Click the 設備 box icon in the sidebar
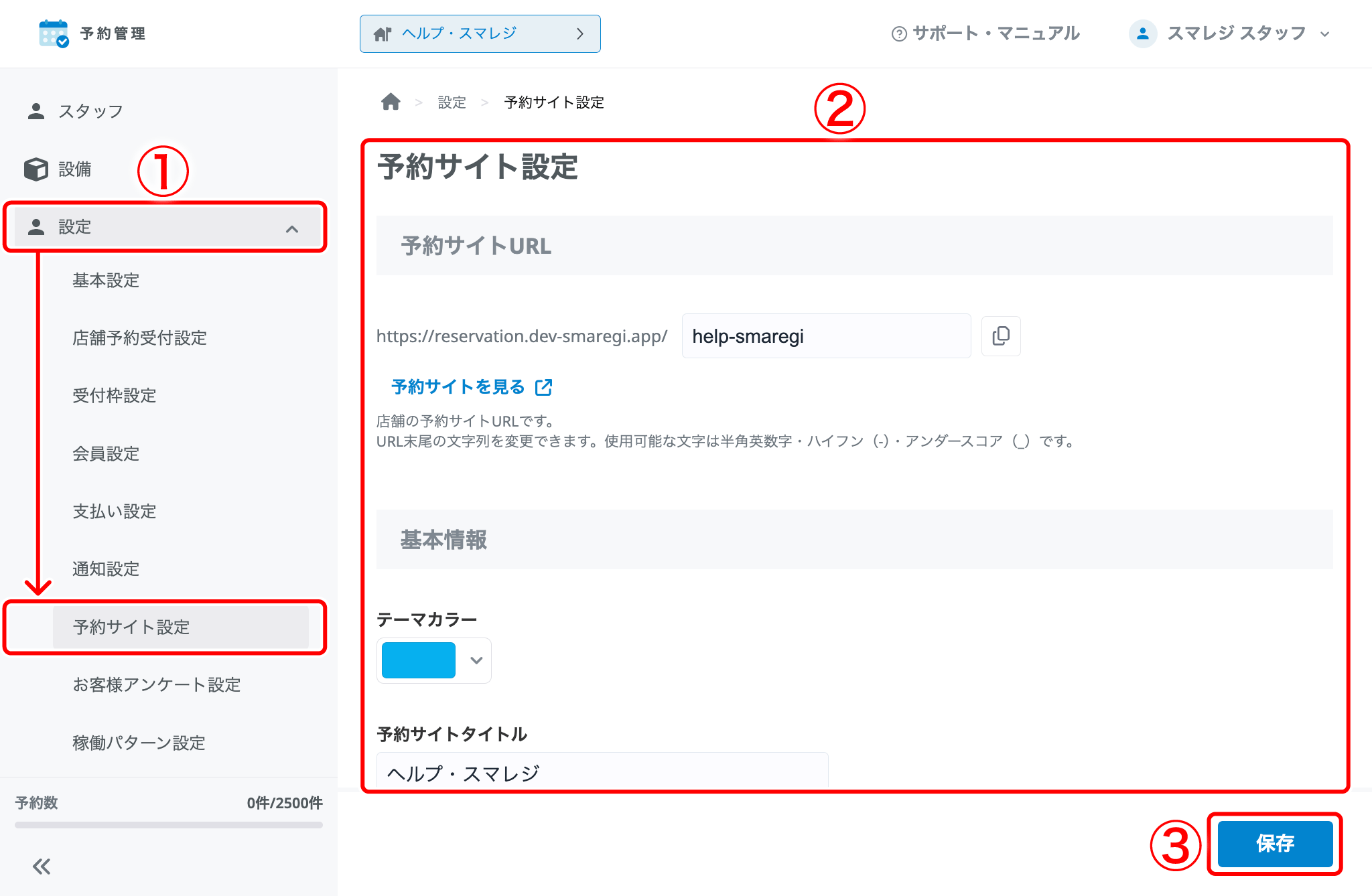The width and height of the screenshot is (1372, 896). click(x=36, y=169)
